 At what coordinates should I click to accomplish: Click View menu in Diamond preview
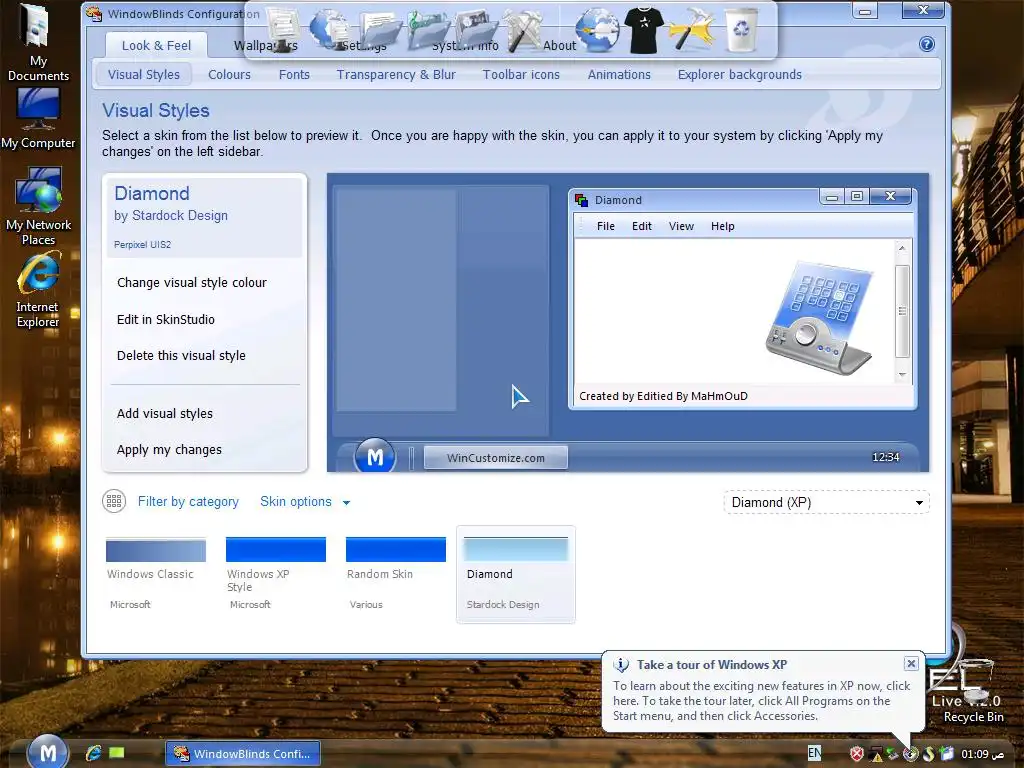(x=681, y=226)
